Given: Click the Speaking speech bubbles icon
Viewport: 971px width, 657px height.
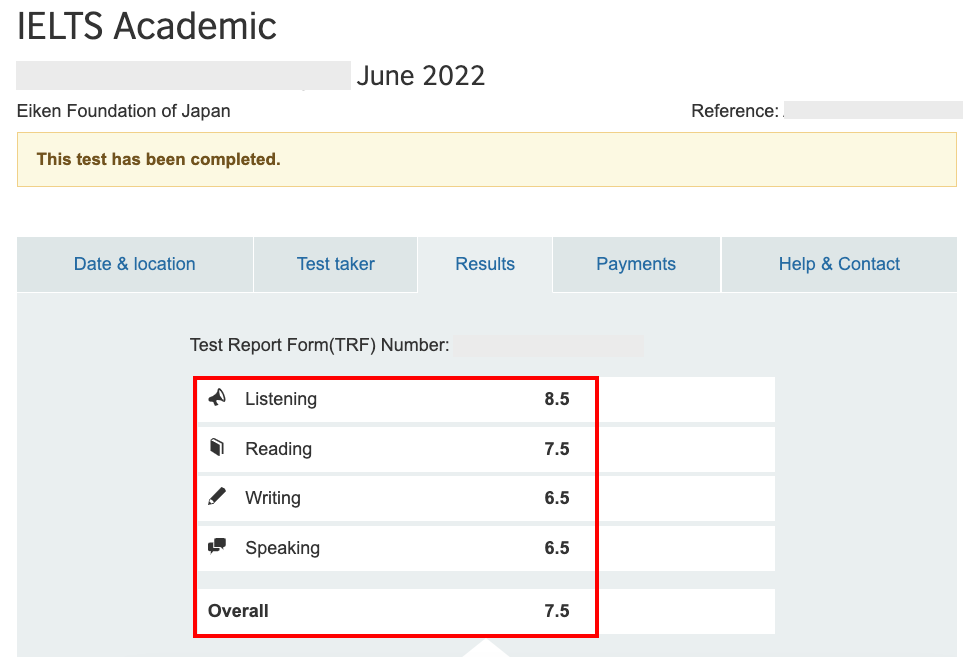Looking at the screenshot, I should 217,547.
